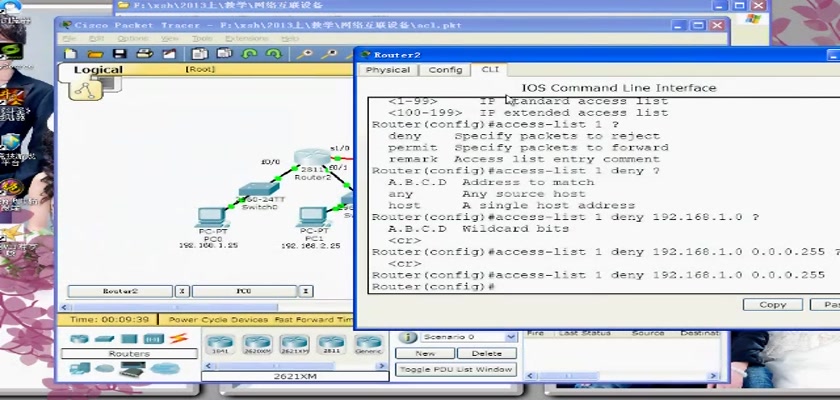The image size is (840, 400).
Task: Click the Paste toolbar icon
Action: (224, 54)
